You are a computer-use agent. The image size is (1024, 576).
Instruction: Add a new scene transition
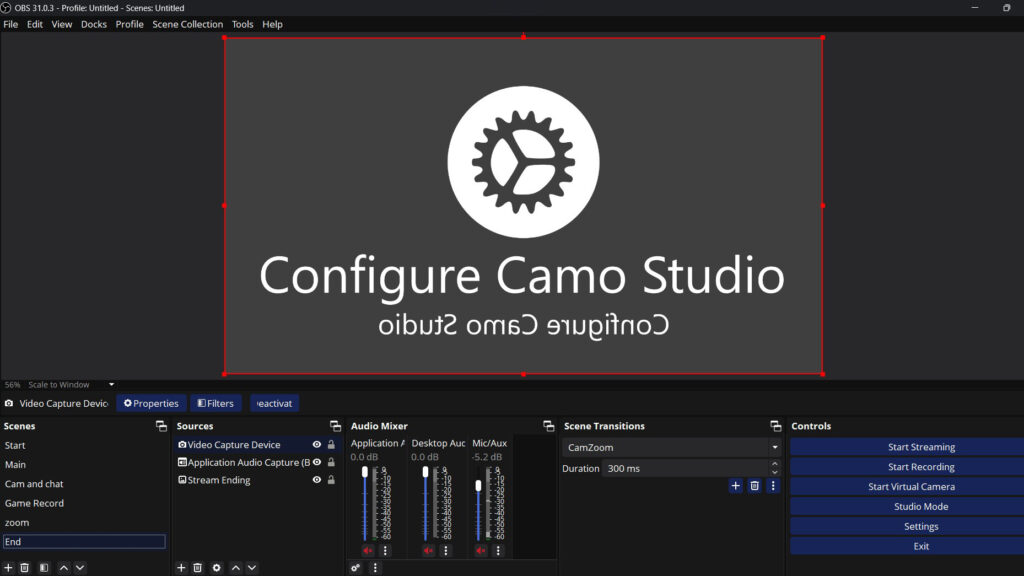(x=735, y=486)
